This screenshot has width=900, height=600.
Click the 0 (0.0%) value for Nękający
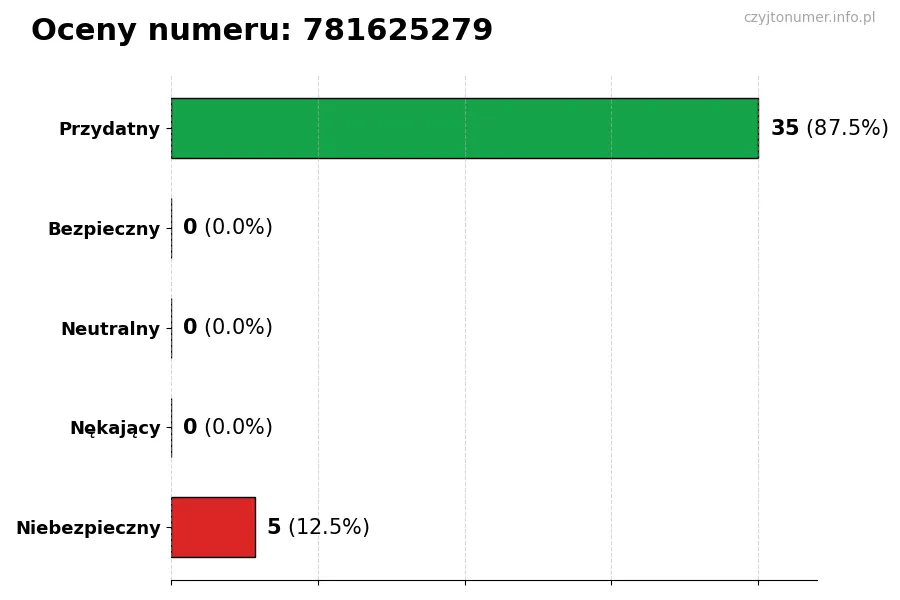227,428
